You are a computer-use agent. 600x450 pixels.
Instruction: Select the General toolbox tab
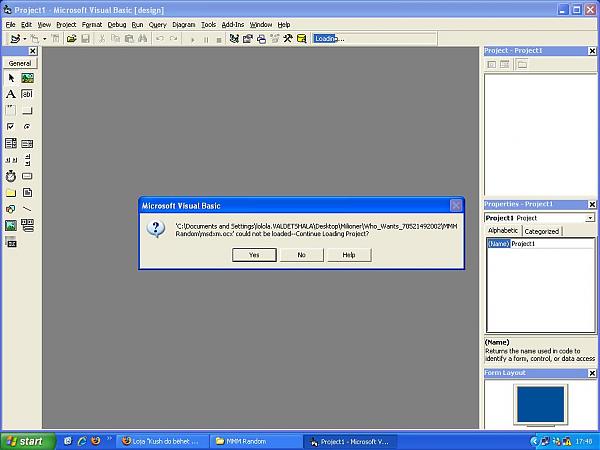click(x=20, y=63)
